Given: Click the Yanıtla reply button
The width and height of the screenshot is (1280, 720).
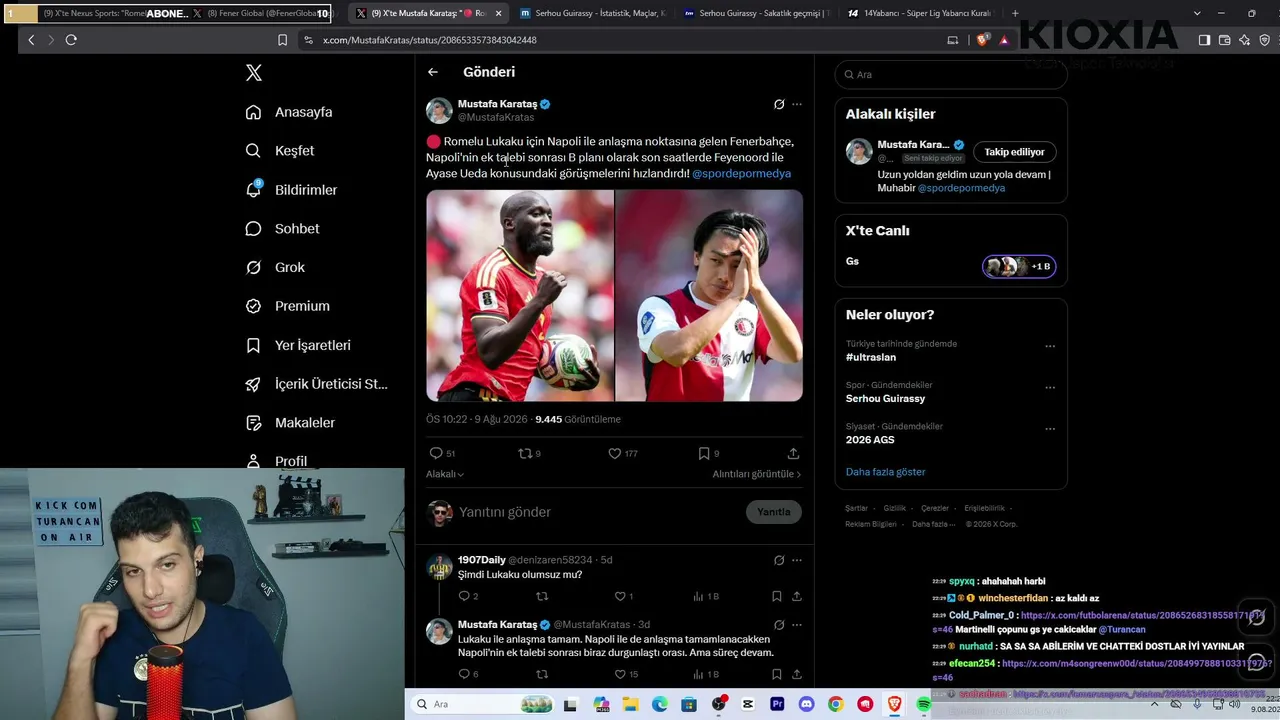Looking at the screenshot, I should point(774,512).
